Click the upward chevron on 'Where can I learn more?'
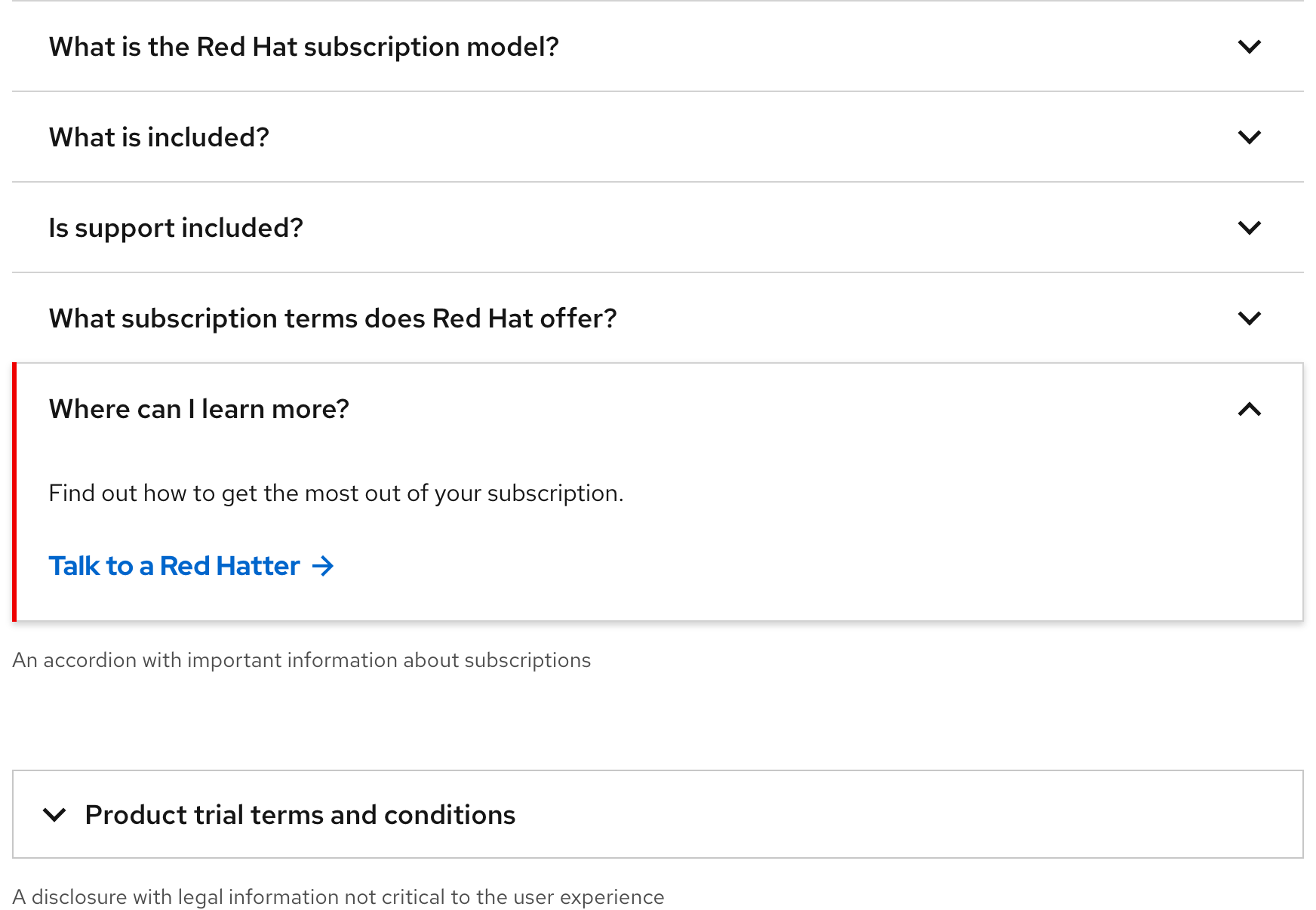The width and height of the screenshot is (1316, 910). click(1250, 409)
